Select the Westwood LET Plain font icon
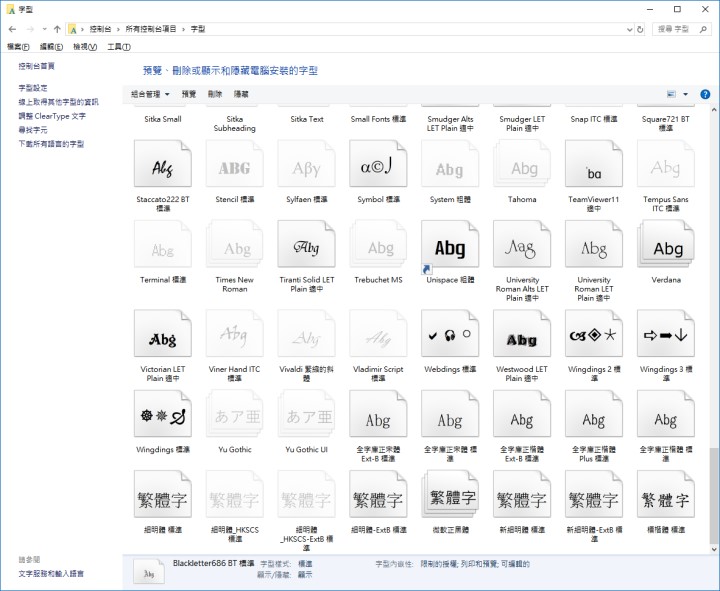Image resolution: width=720 pixels, height=591 pixels. [x=522, y=334]
